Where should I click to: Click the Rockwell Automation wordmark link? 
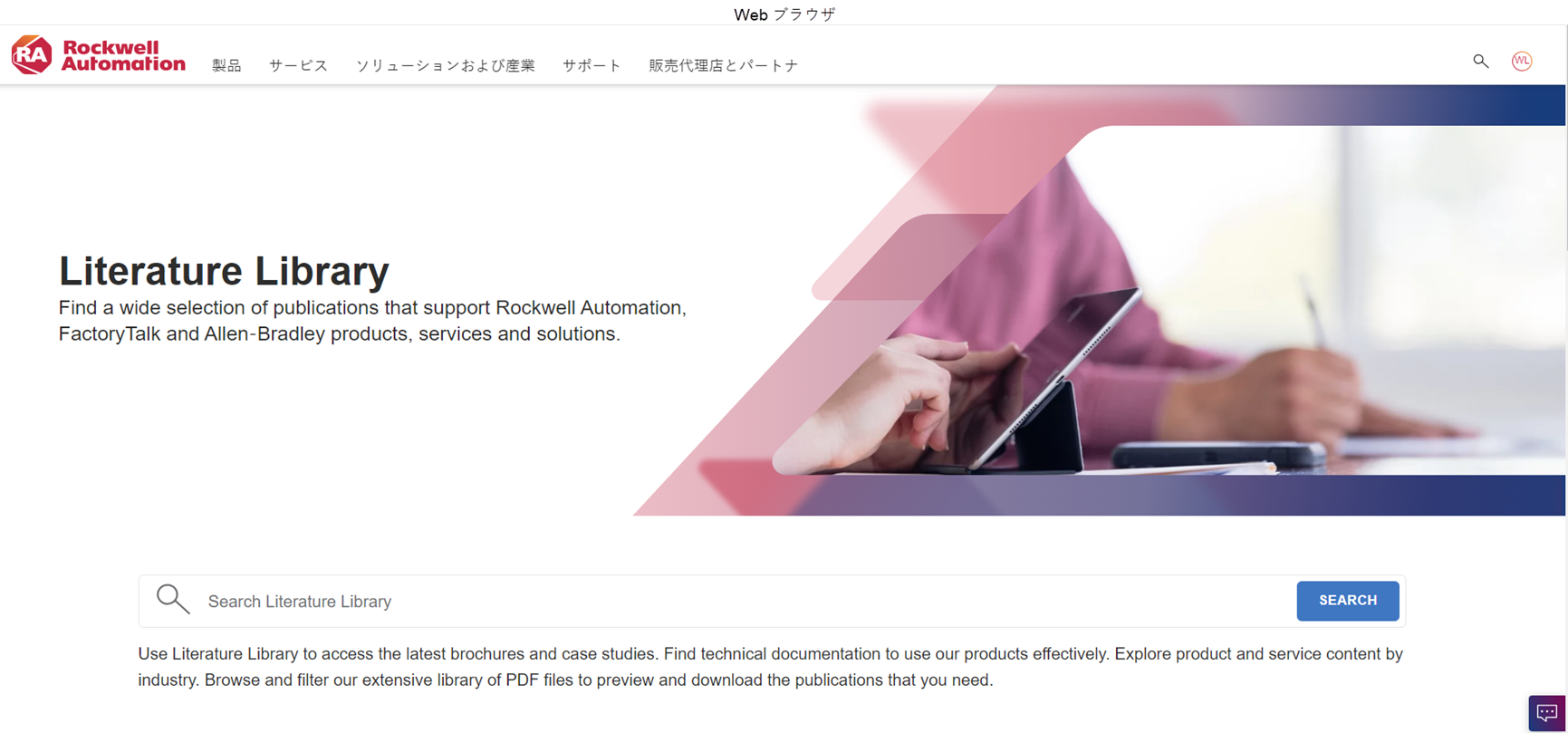pos(123,55)
